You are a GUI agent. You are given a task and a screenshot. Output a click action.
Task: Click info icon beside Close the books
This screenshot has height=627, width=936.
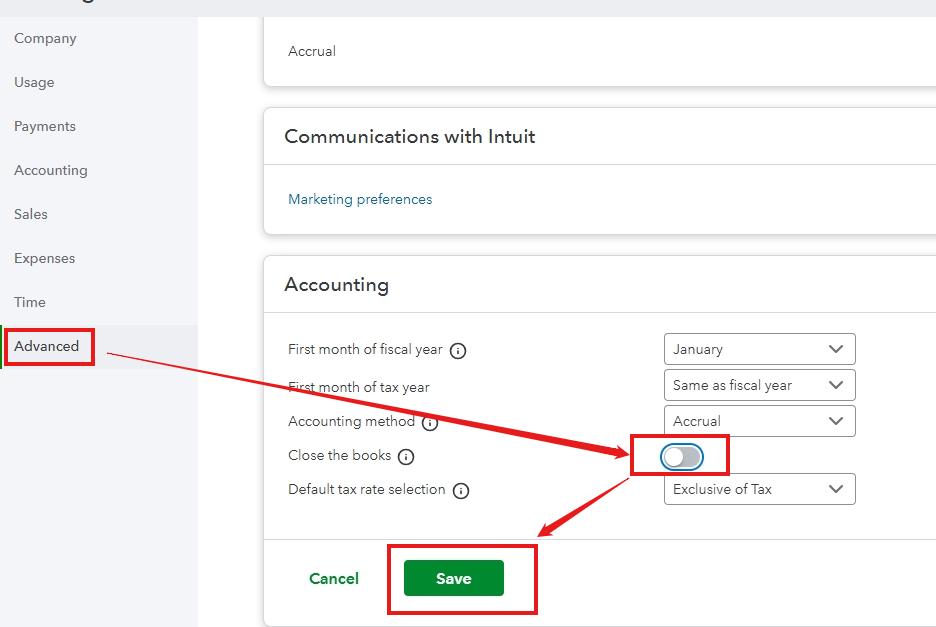[x=406, y=457]
